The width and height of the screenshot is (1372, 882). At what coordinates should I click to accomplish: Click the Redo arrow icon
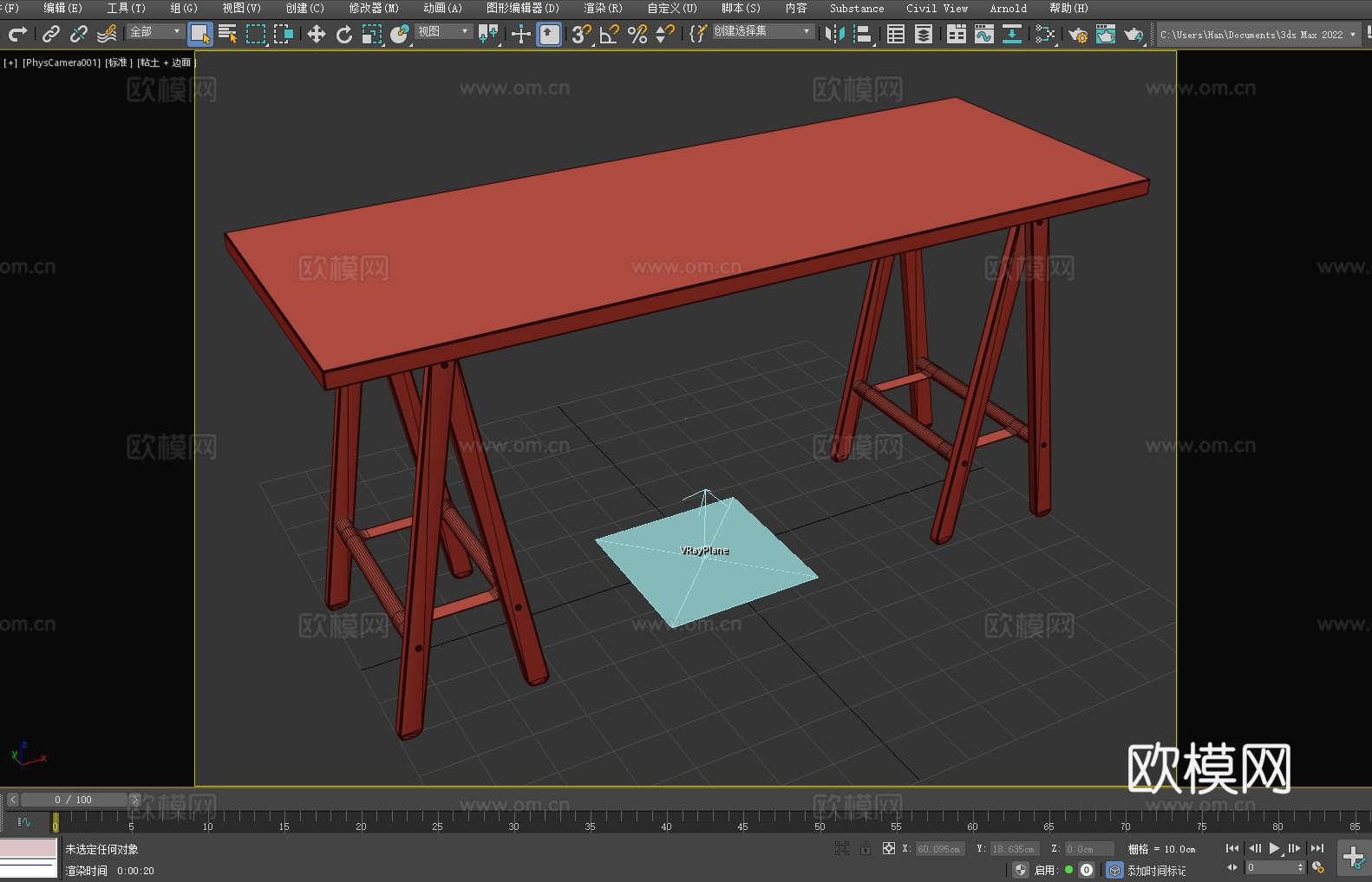[17, 34]
